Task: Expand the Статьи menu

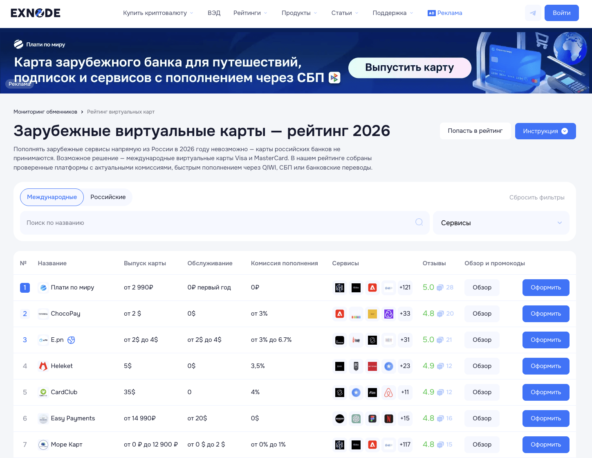Action: pos(345,13)
